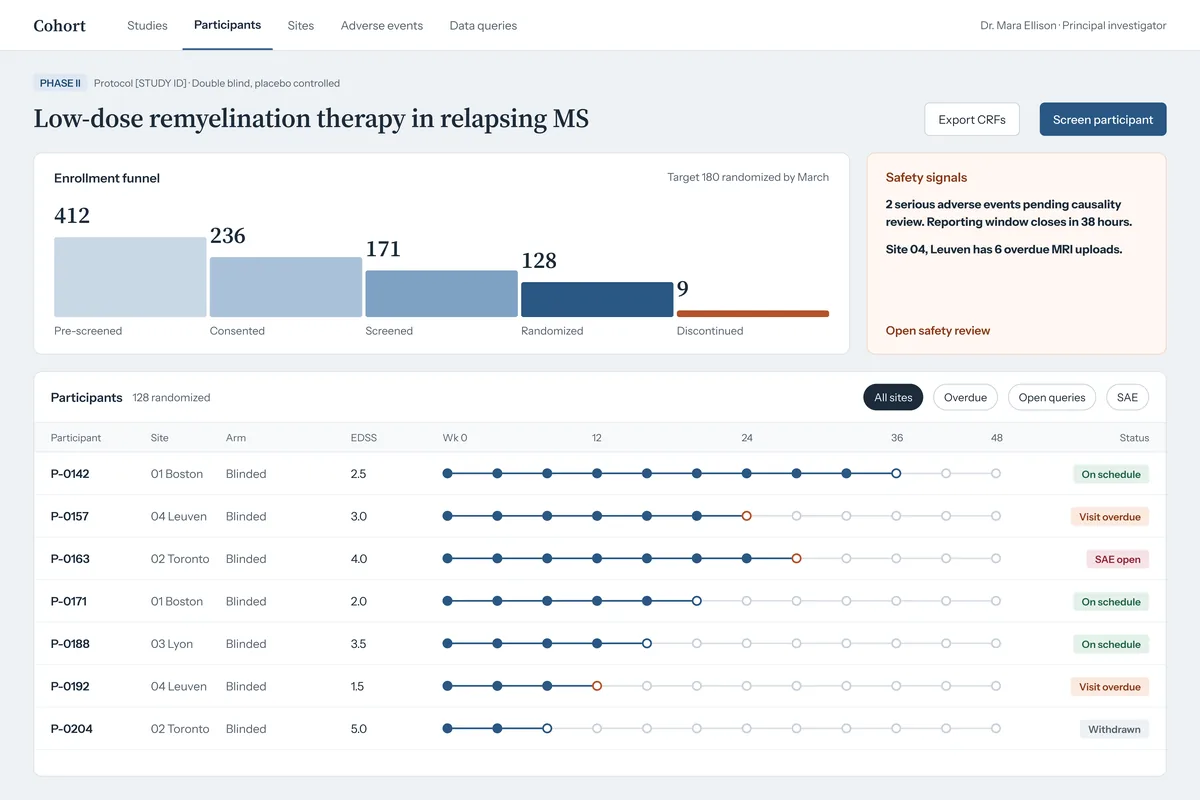Viewport: 1200px width, 800px height.
Task: Click the Pre-screened funnel bar
Action: click(130, 277)
